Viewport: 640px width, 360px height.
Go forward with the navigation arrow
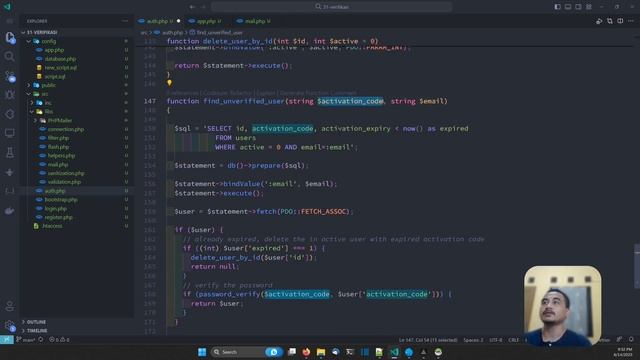(203, 7)
